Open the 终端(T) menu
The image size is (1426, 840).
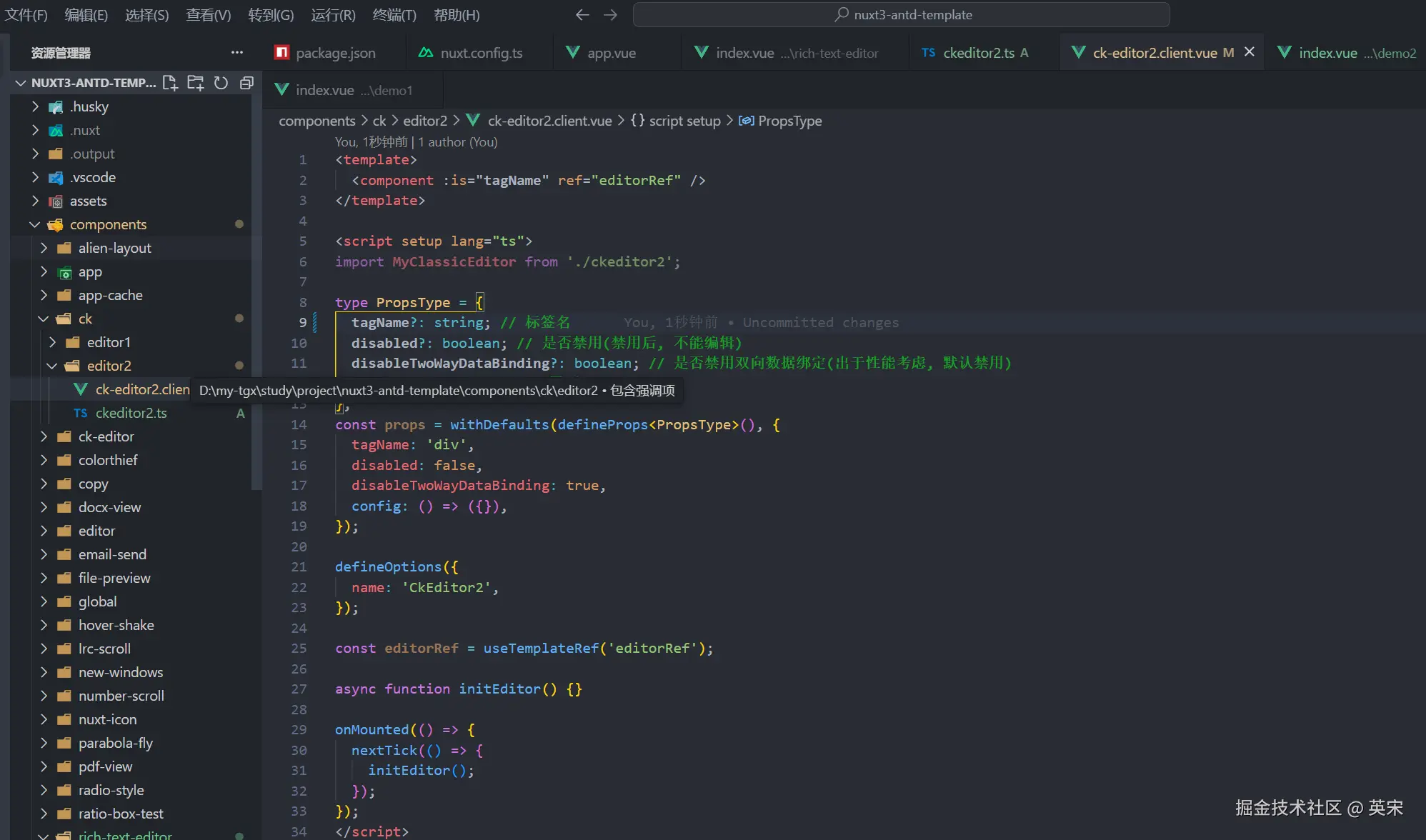[x=394, y=15]
